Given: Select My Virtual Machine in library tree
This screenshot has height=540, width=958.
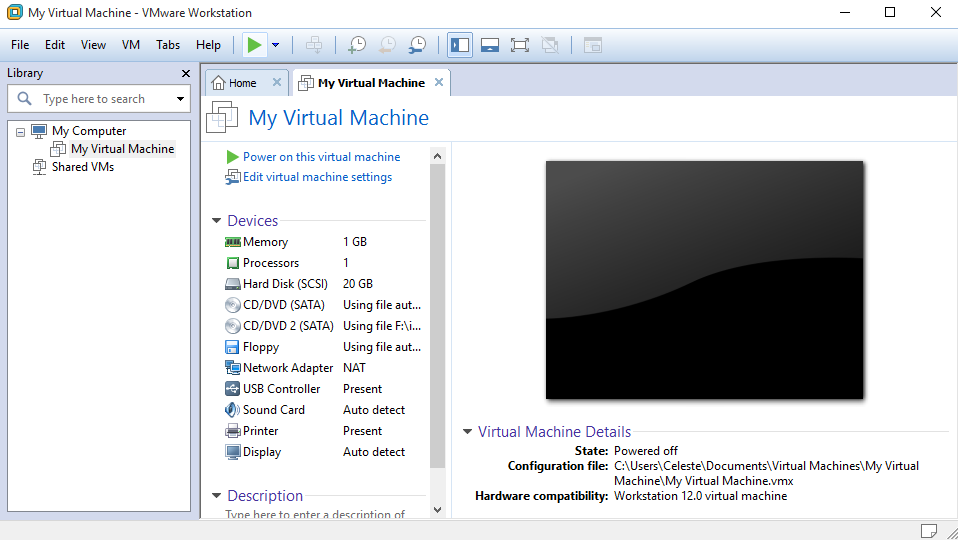Looking at the screenshot, I should tap(122, 148).
